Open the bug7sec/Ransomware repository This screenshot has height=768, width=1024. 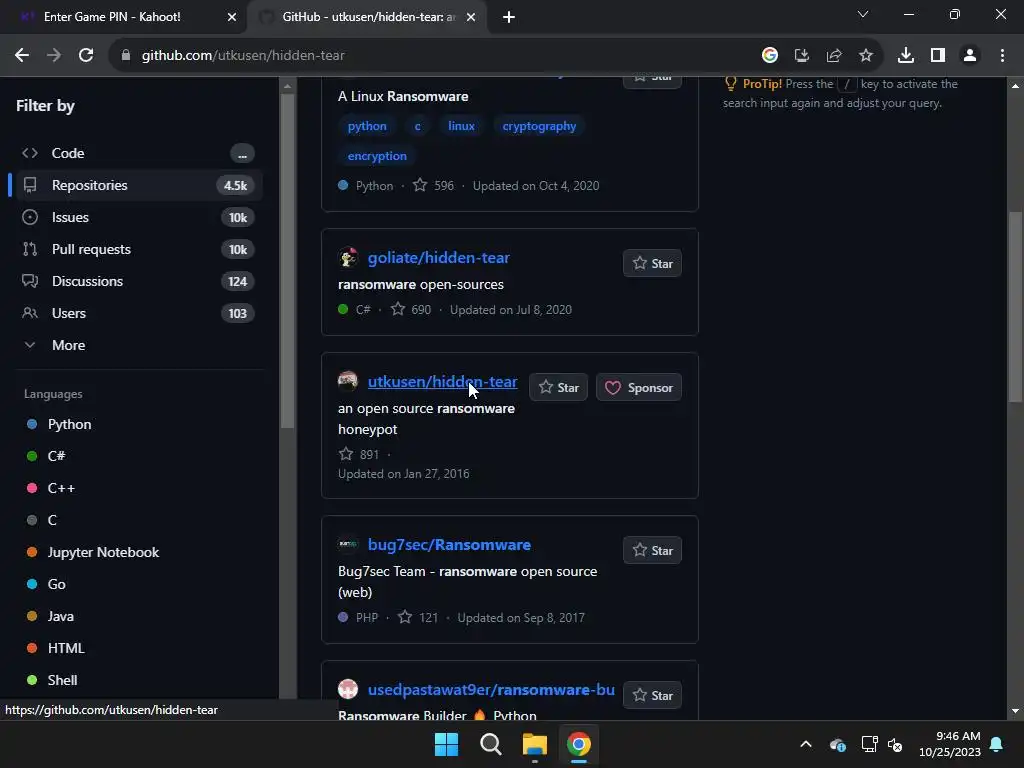[x=449, y=545]
